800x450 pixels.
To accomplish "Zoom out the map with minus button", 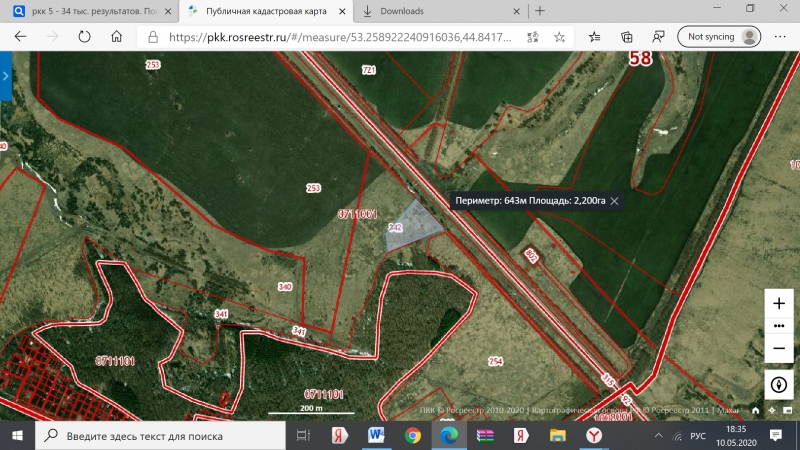I will coord(779,348).
